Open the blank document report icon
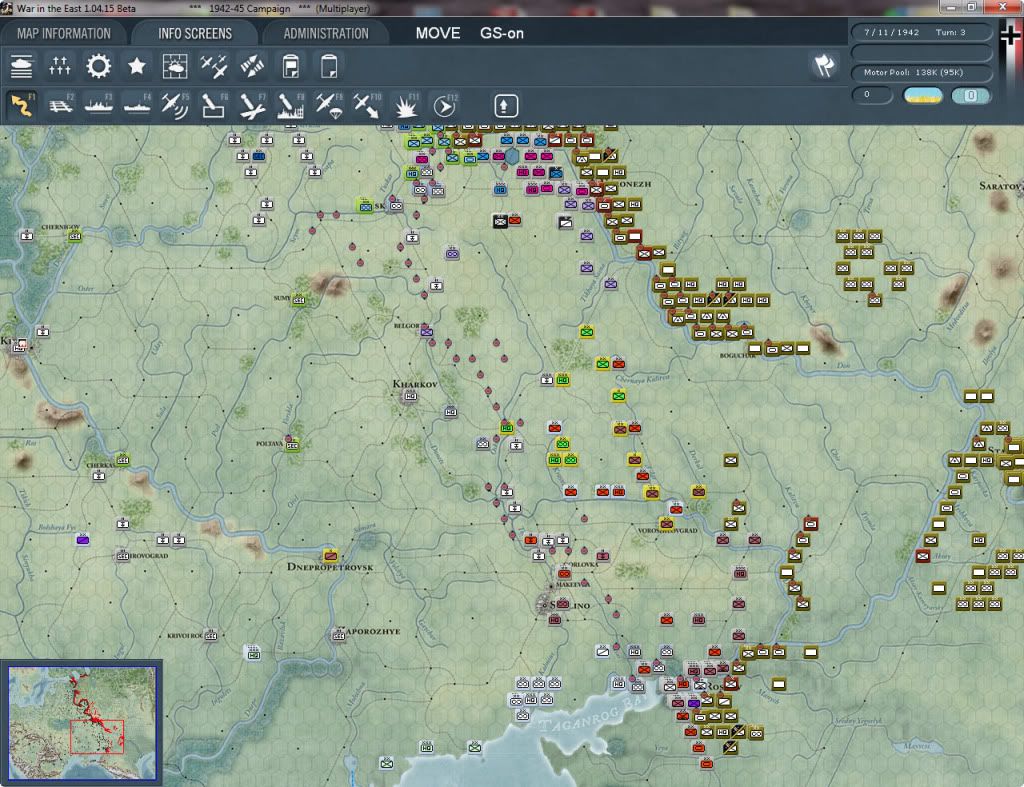The width and height of the screenshot is (1024, 787). pos(329,66)
